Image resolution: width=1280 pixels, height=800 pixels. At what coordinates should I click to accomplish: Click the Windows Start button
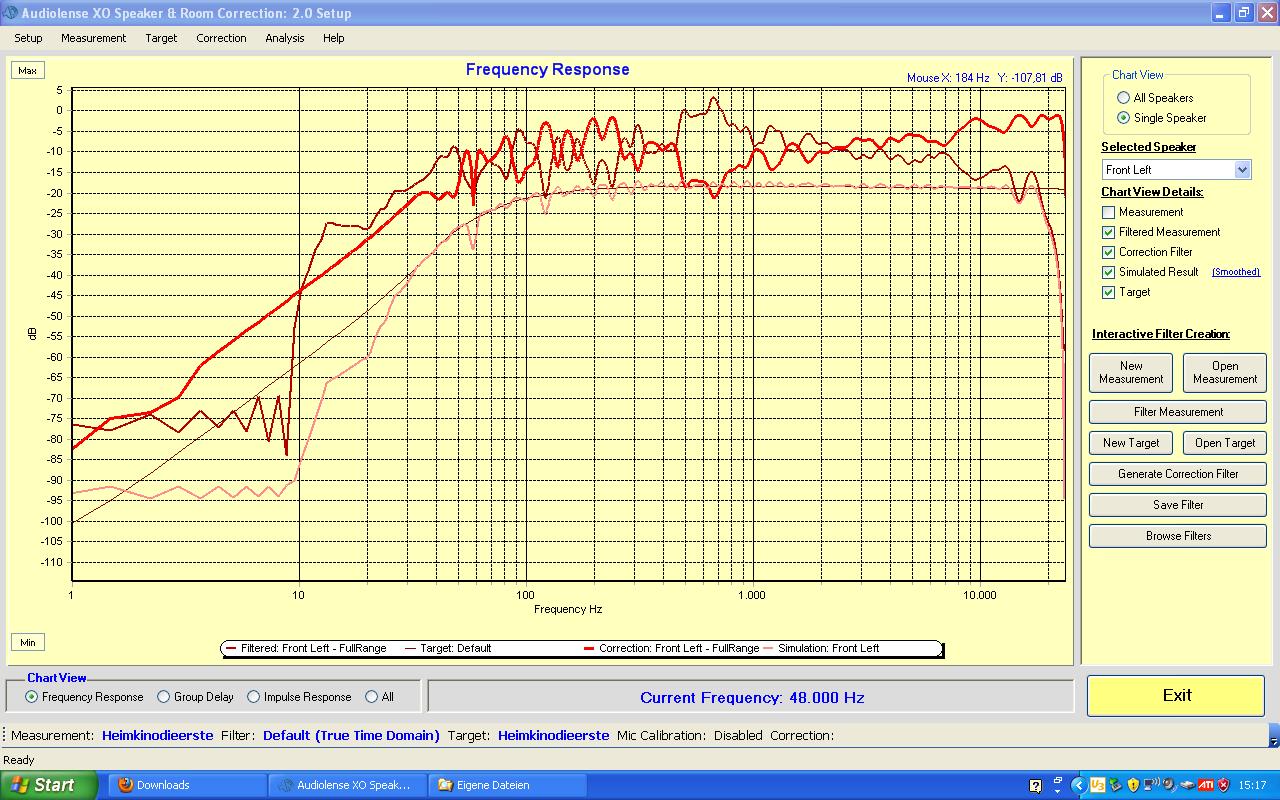[49, 785]
